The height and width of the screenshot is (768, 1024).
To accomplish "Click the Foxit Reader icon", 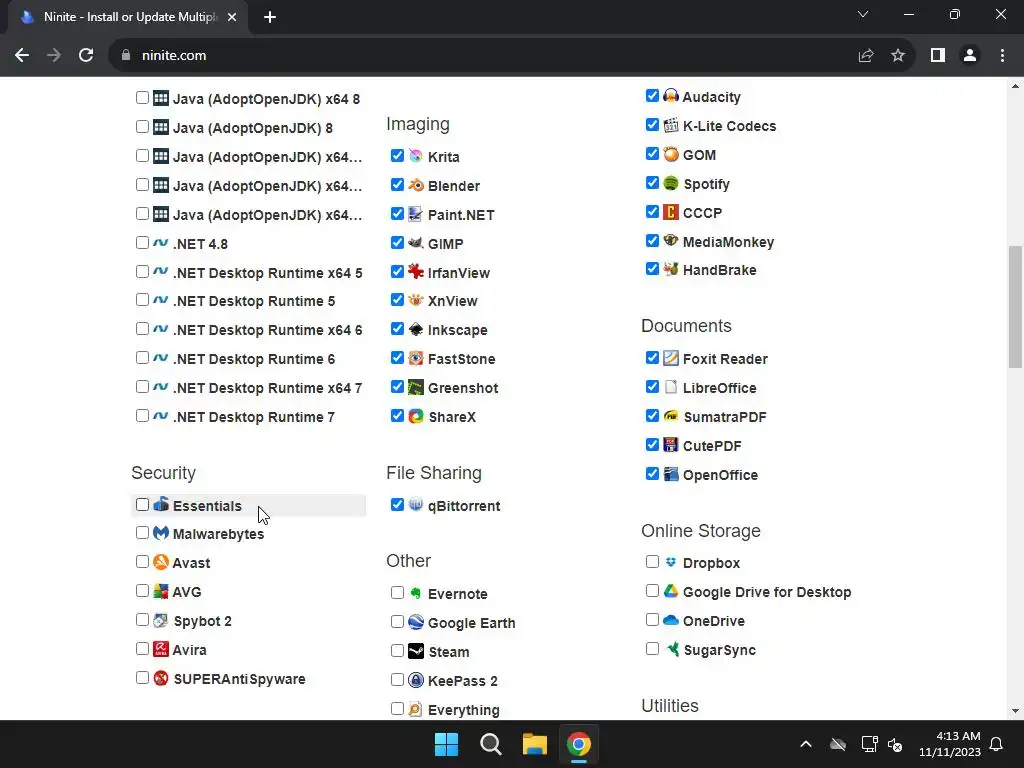I will point(671,358).
